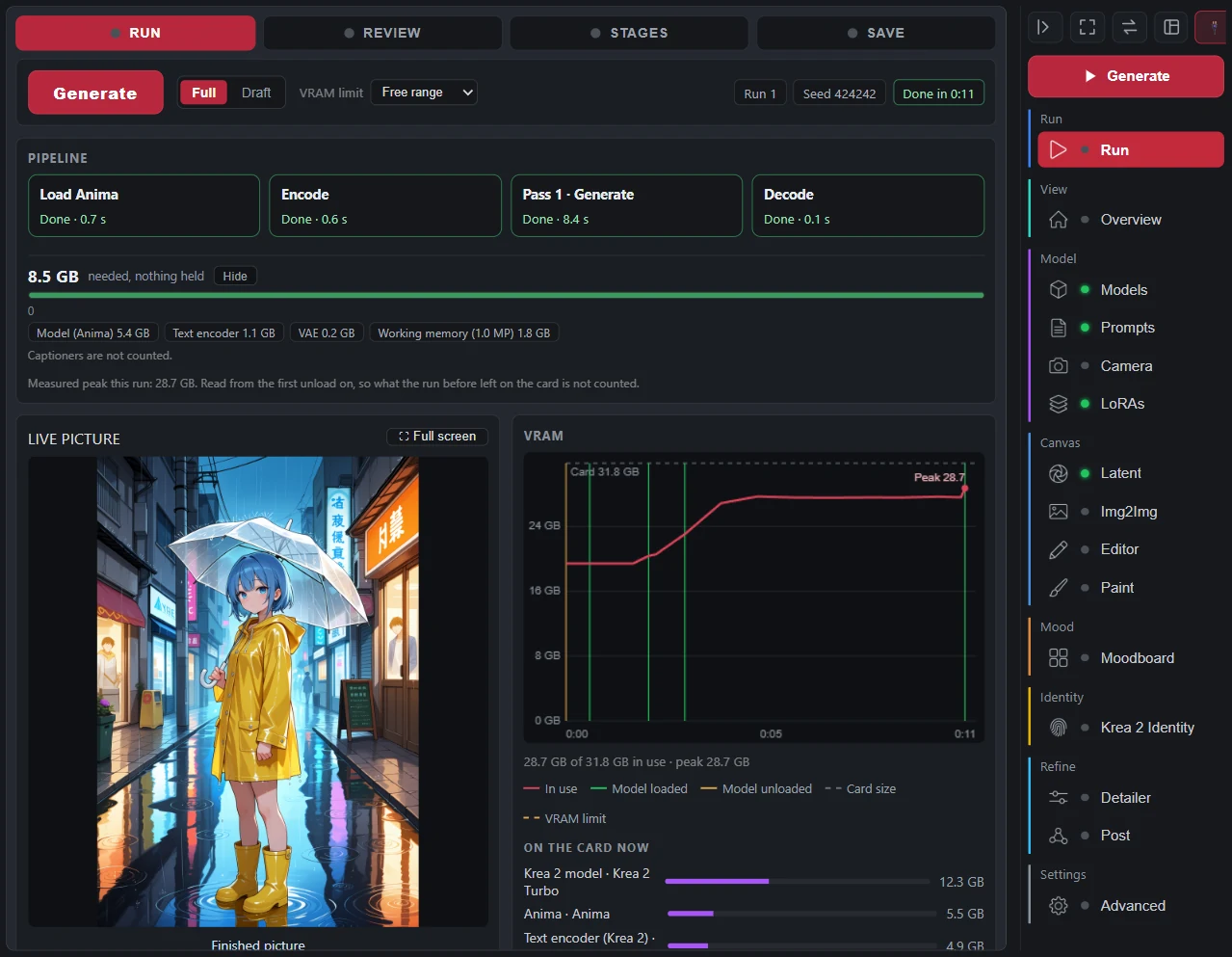1232x957 pixels.
Task: Click the Advanced gear icon
Action: 1058,906
